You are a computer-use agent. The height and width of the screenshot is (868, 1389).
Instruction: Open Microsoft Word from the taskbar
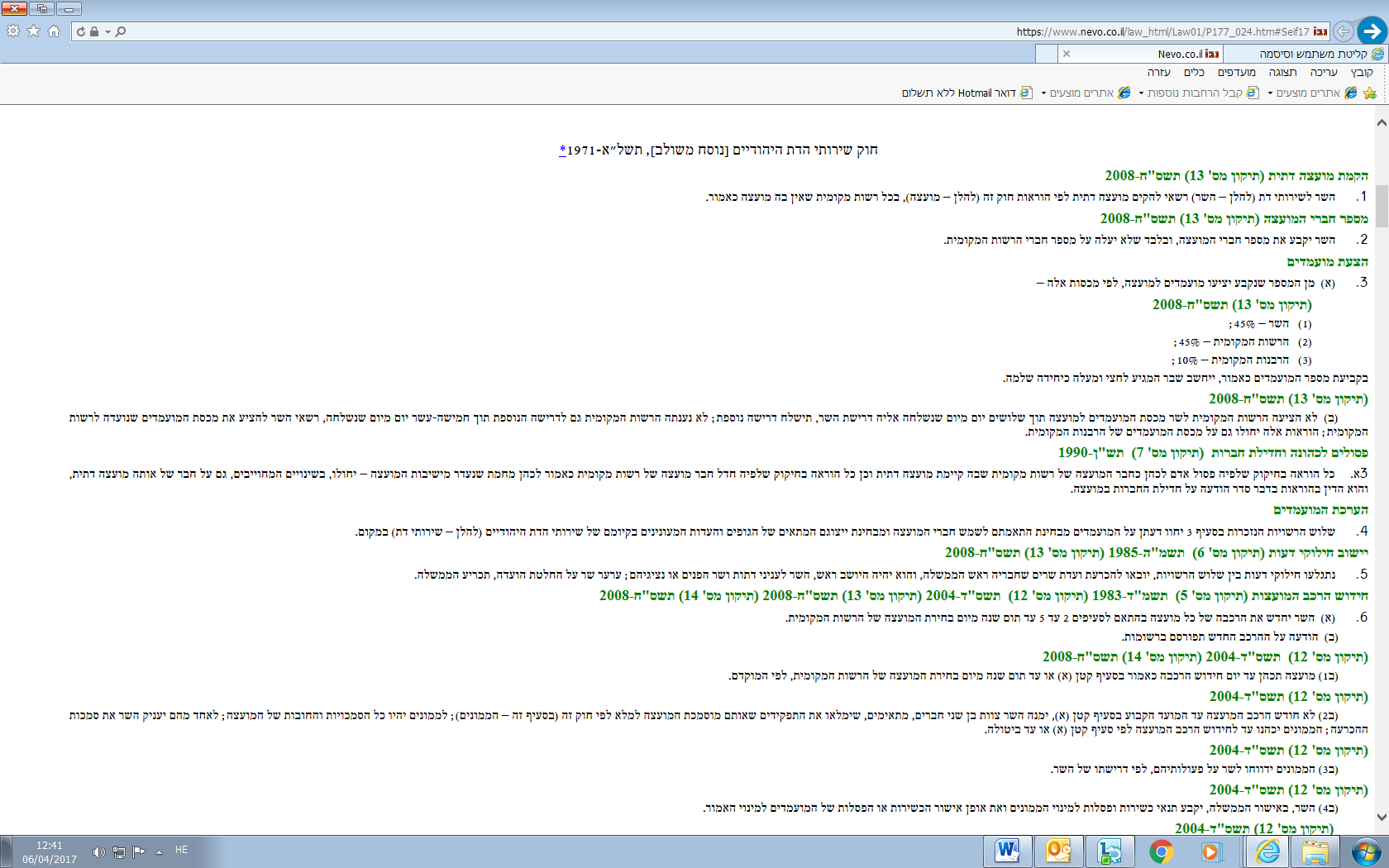point(1007,851)
